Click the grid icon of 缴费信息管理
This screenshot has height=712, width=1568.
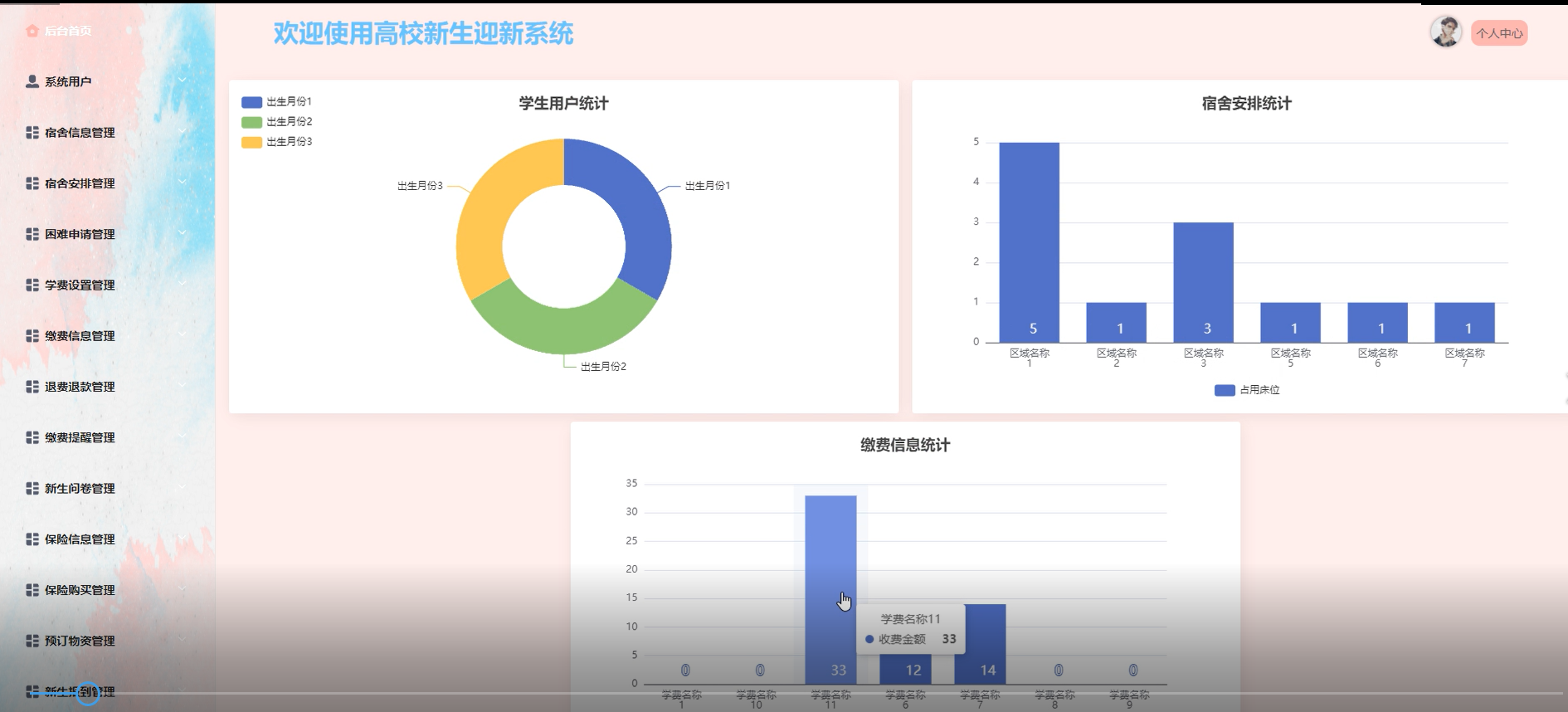click(32, 336)
